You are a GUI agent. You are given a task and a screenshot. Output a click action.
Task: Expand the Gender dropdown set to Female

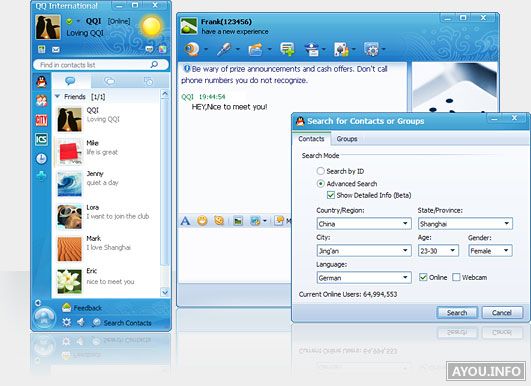point(490,251)
